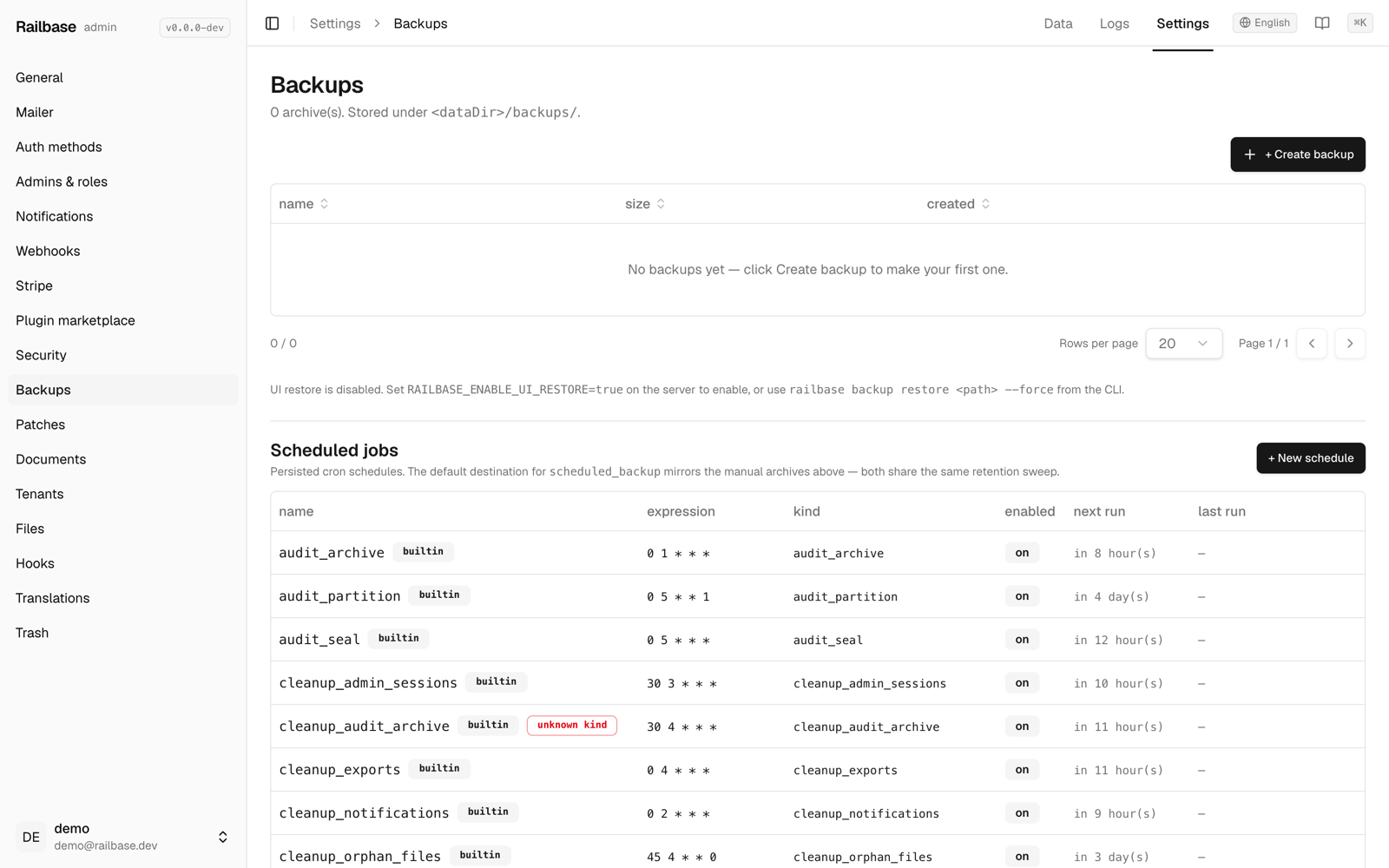Select the audit_partition job name
The width and height of the screenshot is (1389, 868).
(x=339, y=596)
